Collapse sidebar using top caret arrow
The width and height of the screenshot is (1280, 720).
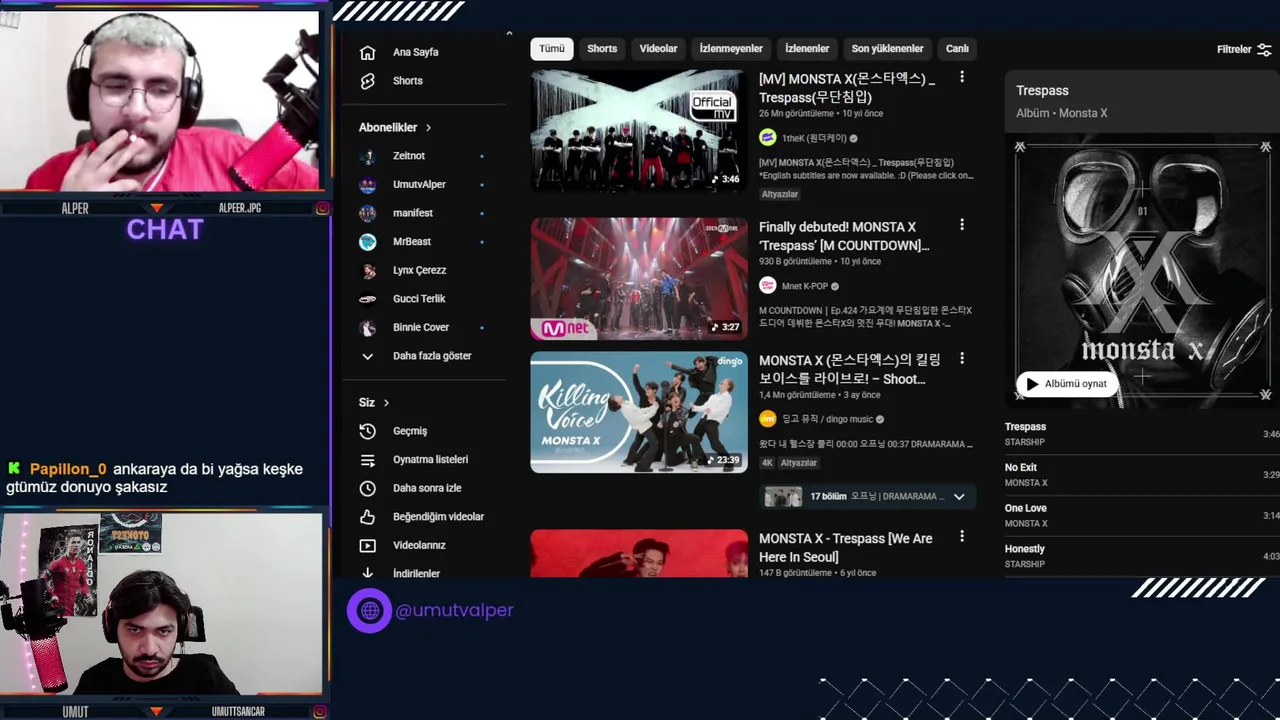tap(509, 34)
